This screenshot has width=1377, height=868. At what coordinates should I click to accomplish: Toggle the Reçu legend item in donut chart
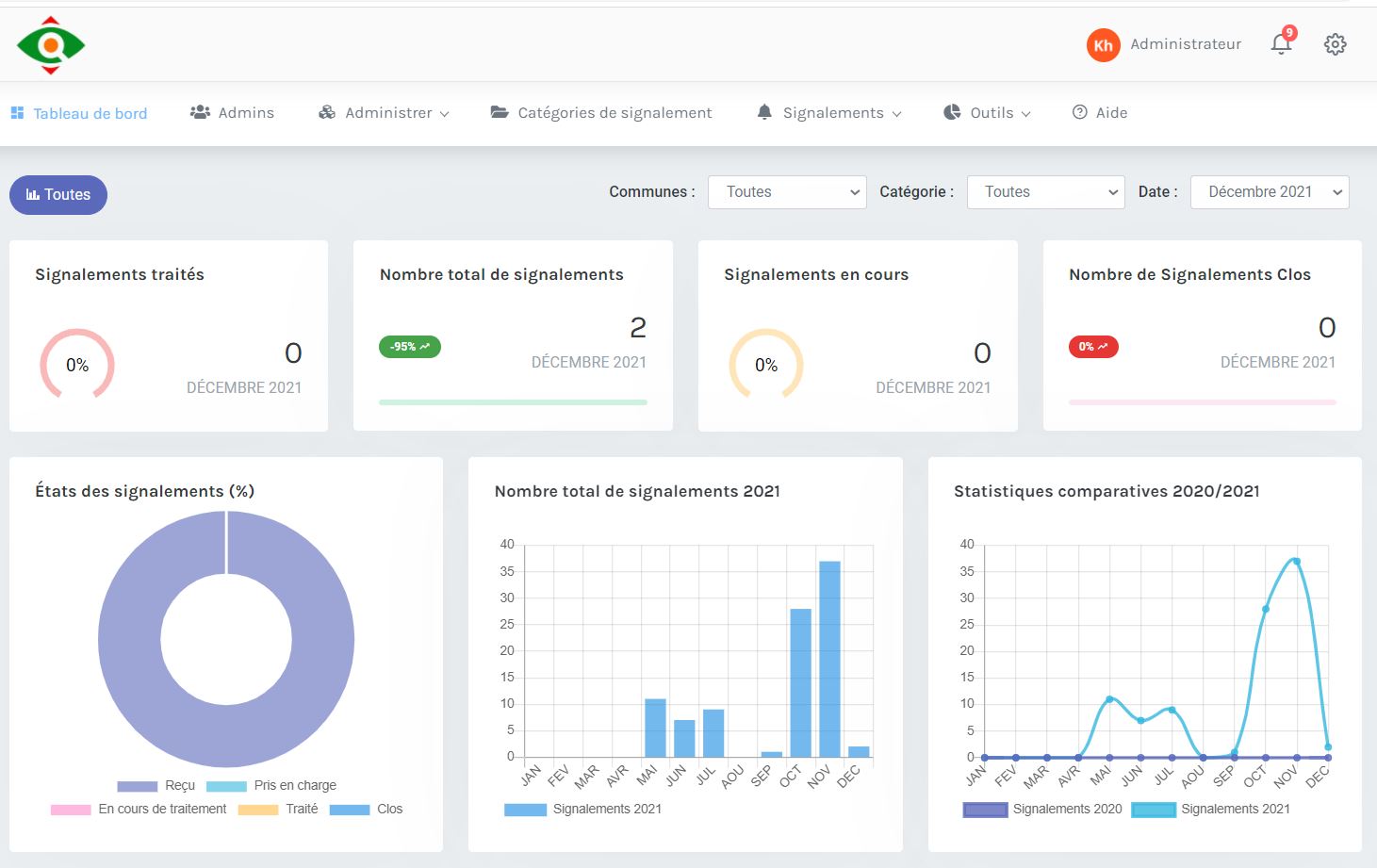click(156, 785)
